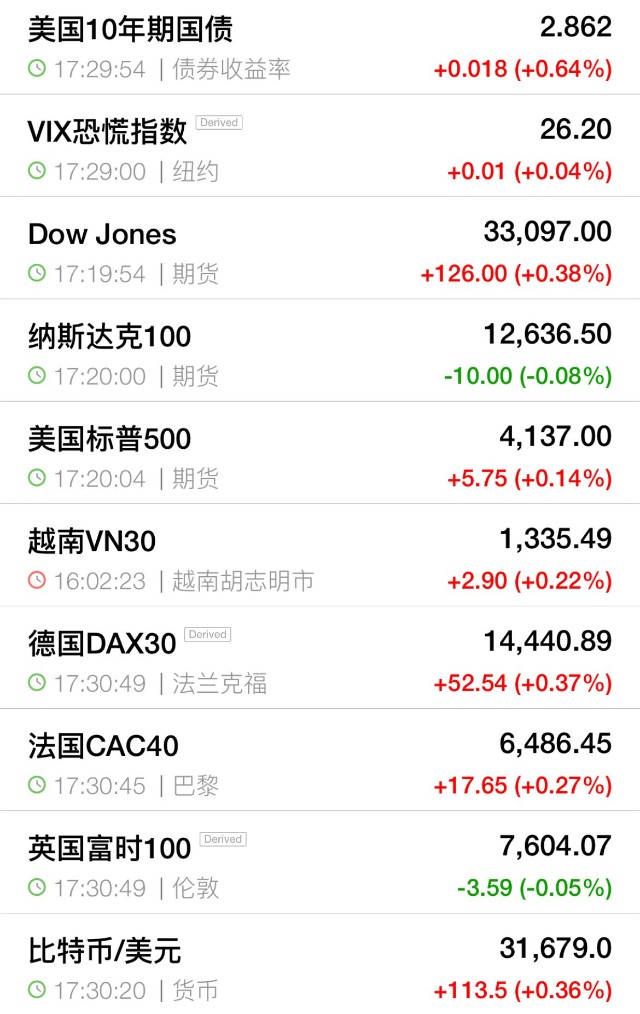Select the 法国CAC40 index row
This screenshot has height=1014, width=640.
click(x=320, y=760)
